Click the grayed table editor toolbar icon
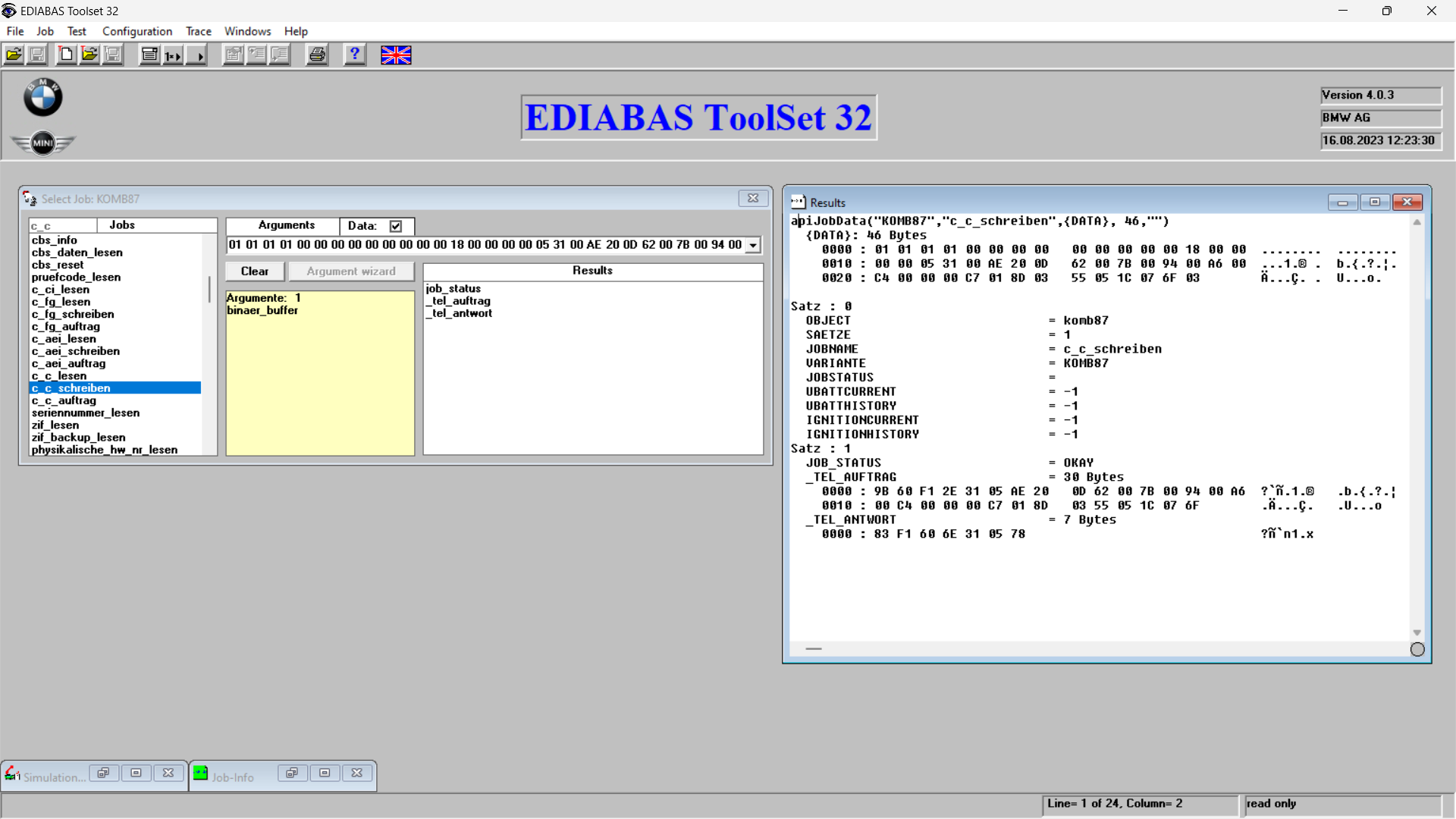The height and width of the screenshot is (819, 1456). click(234, 55)
